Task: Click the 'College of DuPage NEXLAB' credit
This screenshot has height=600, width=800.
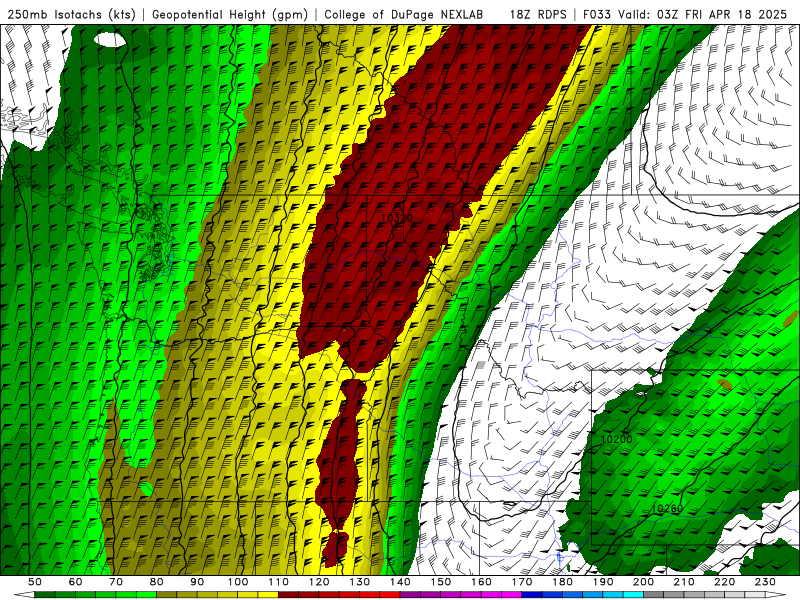Action: pyautogui.click(x=404, y=15)
